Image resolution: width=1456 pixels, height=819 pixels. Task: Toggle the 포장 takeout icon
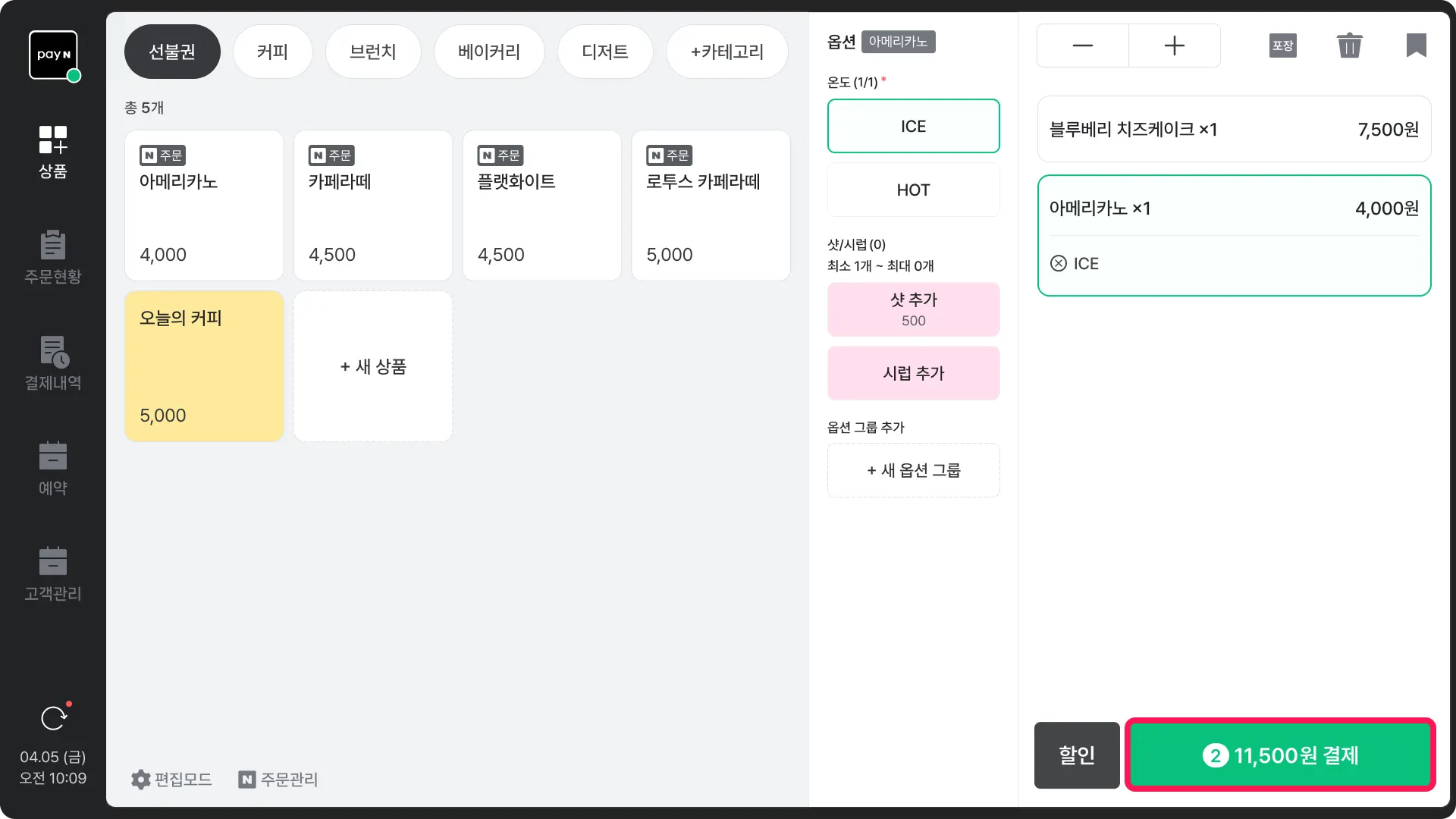coord(1282,45)
